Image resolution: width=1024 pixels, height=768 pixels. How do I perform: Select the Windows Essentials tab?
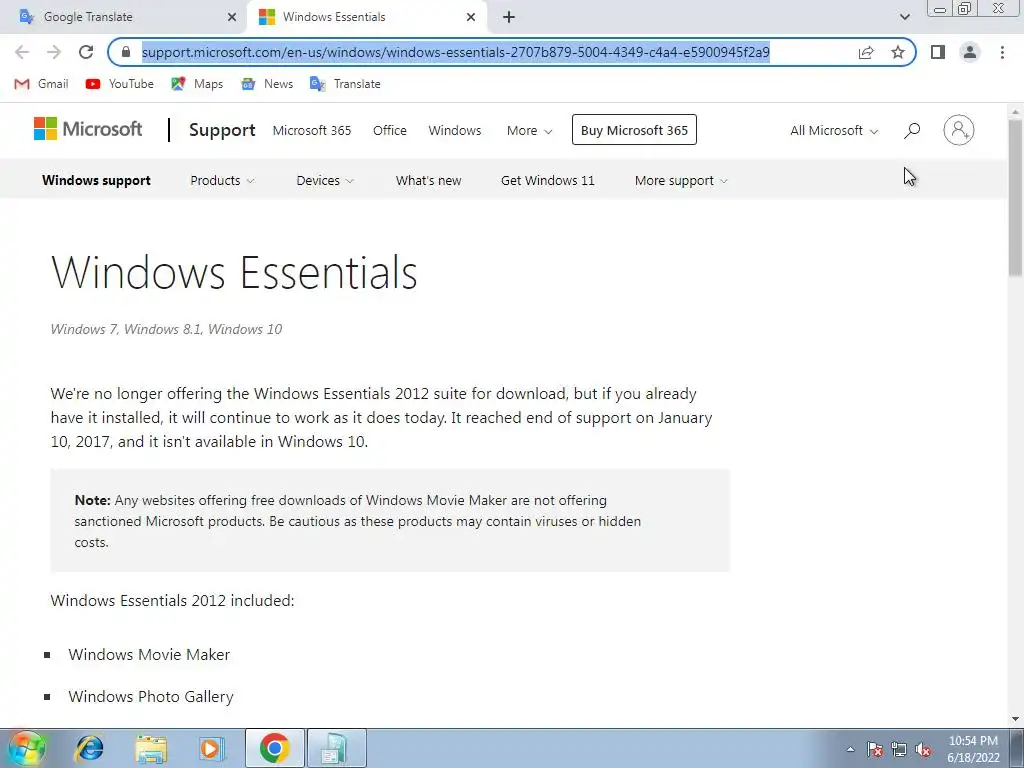pos(366,17)
